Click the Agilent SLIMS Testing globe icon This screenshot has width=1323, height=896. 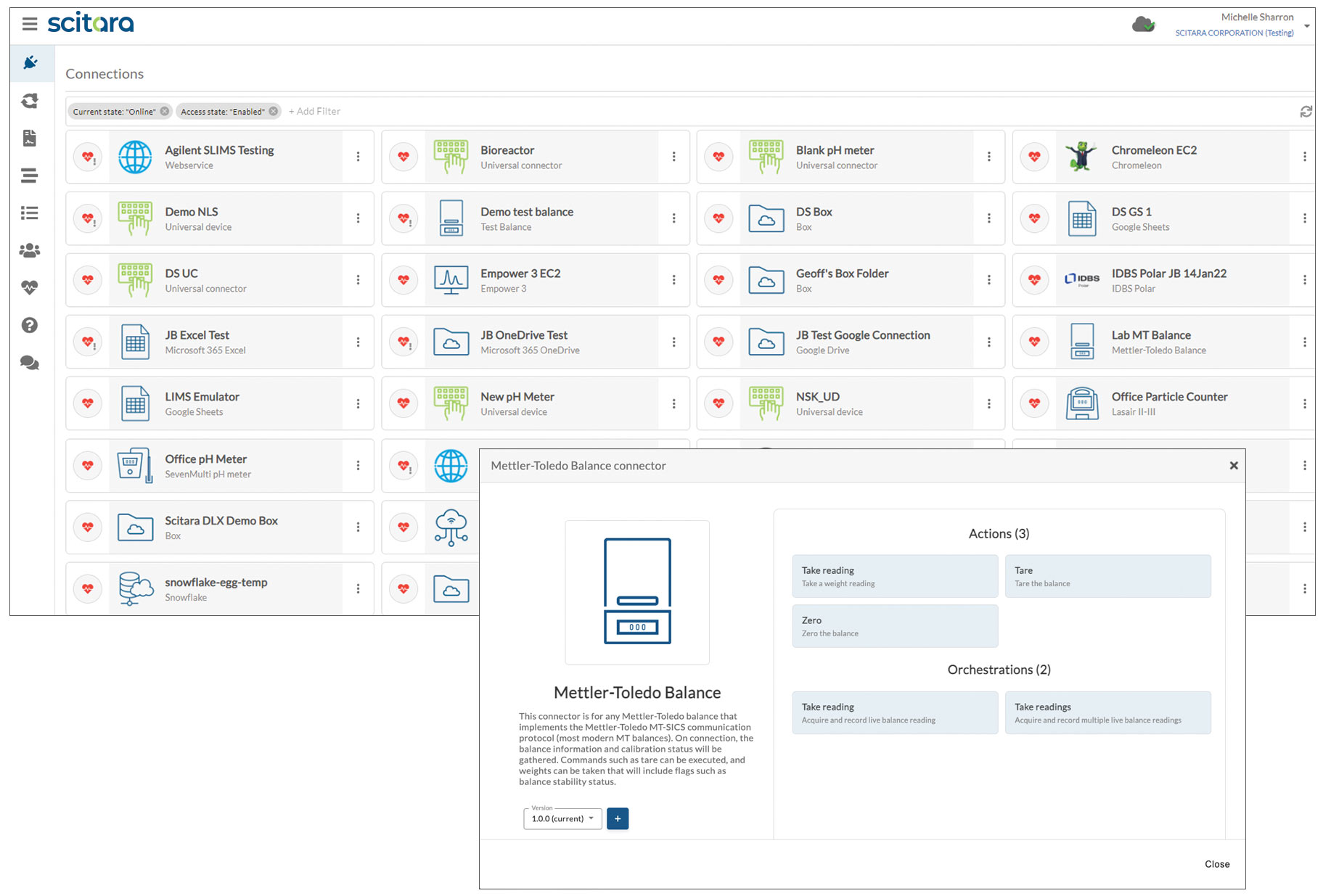click(135, 157)
